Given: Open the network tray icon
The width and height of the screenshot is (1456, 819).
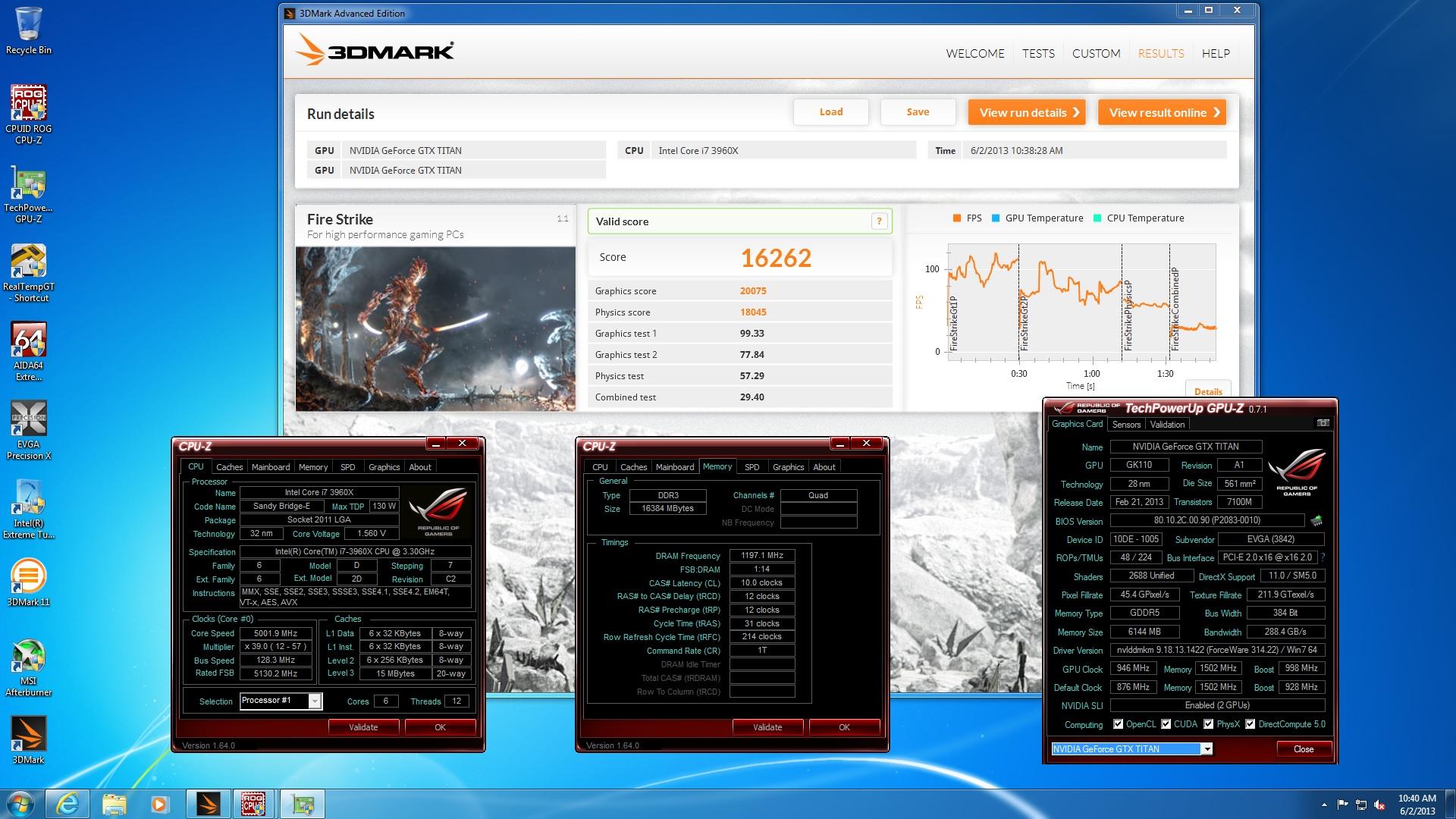Looking at the screenshot, I should pos(1361,804).
